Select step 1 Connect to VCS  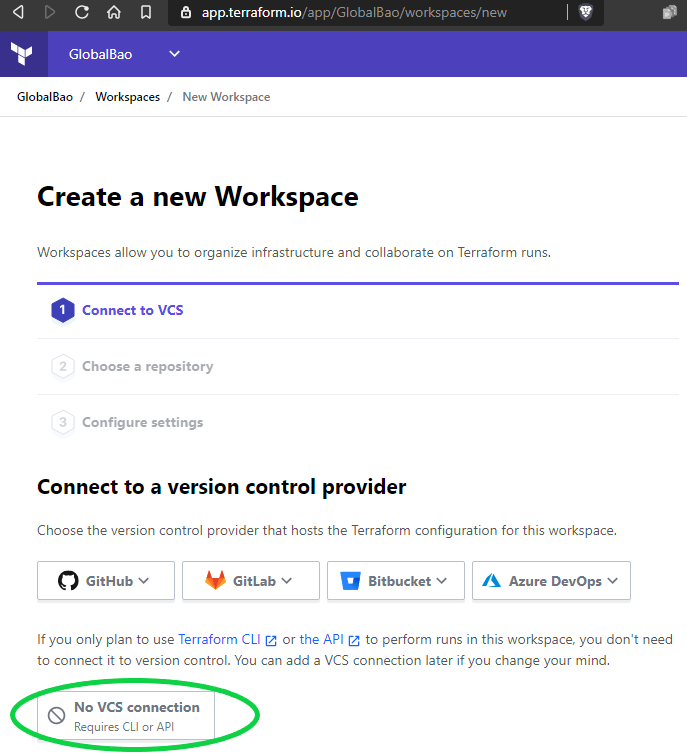133,310
